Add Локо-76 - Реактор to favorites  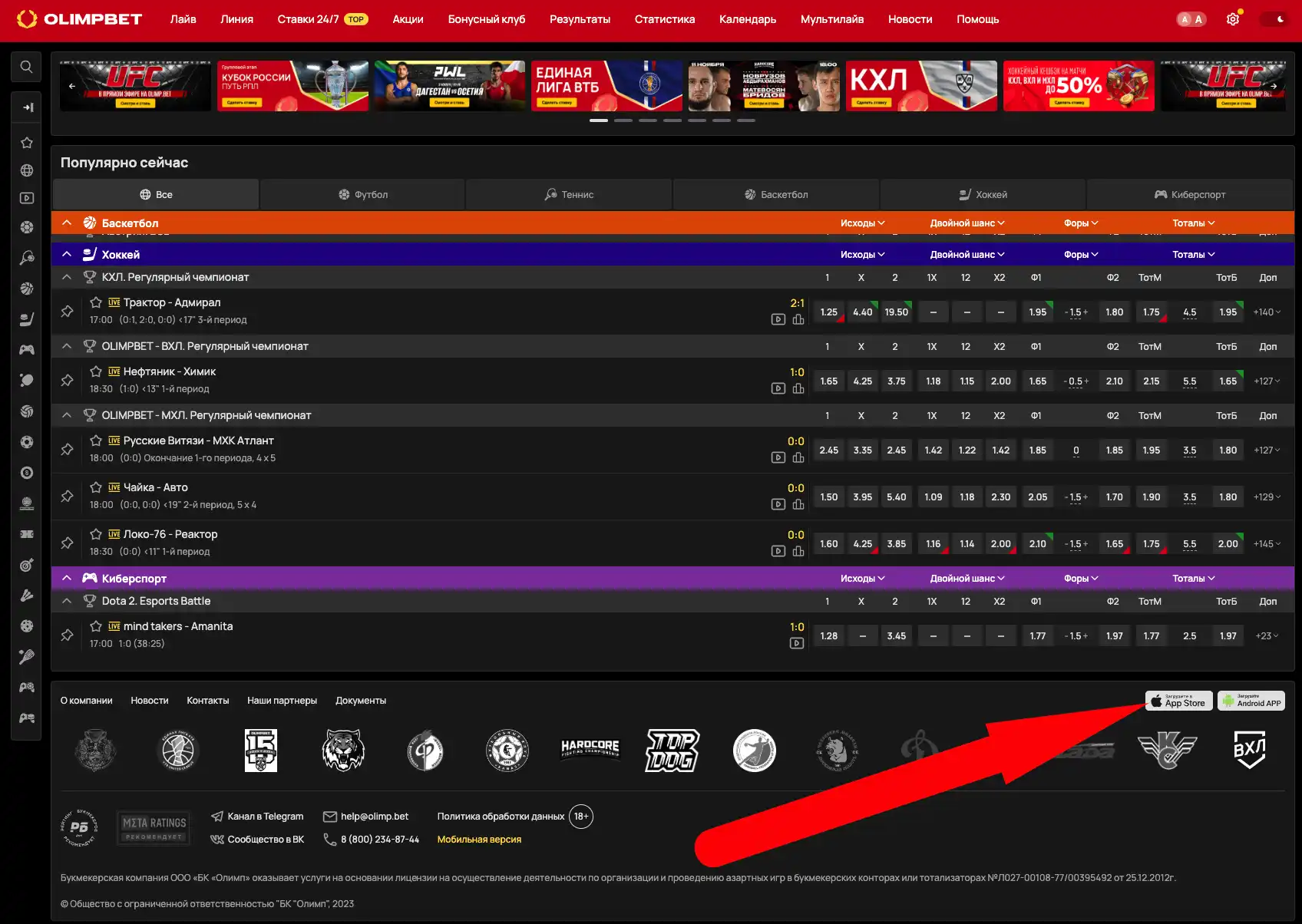(96, 534)
